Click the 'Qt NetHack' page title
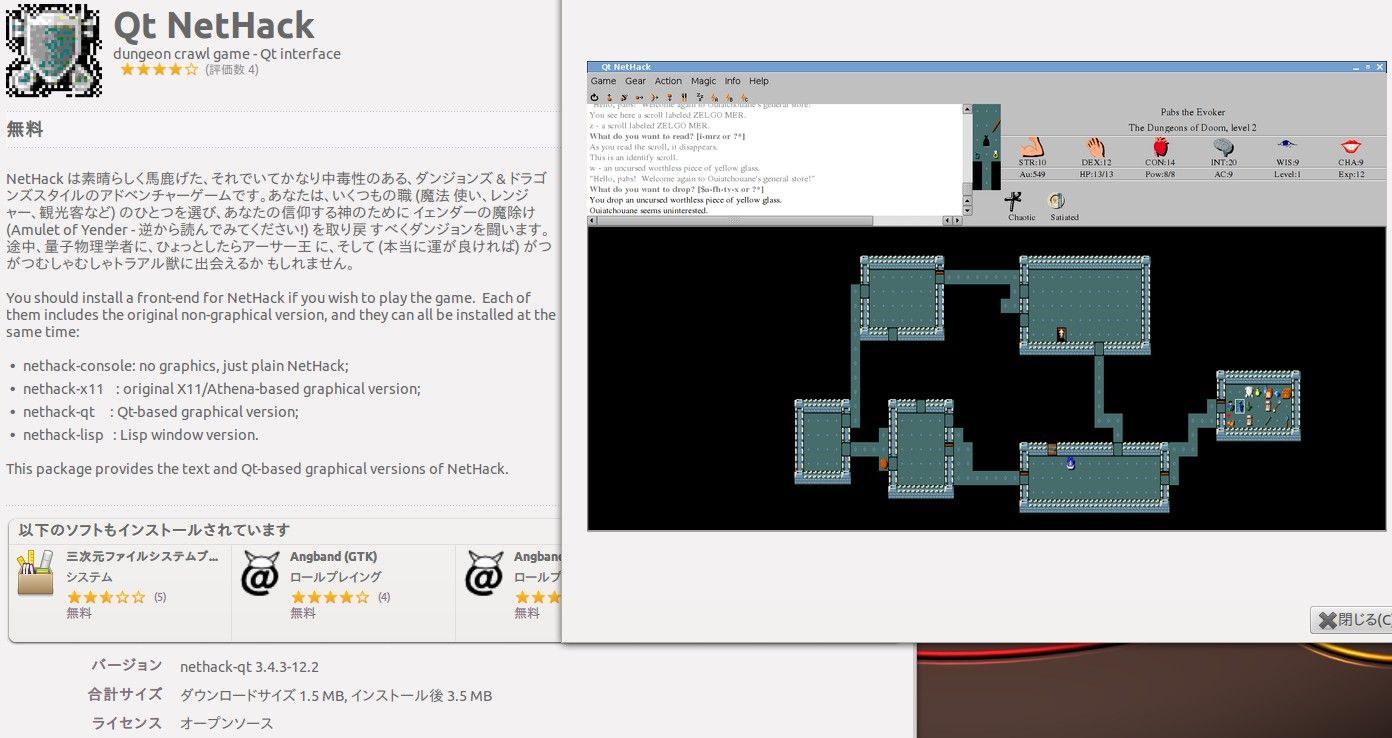 click(214, 25)
